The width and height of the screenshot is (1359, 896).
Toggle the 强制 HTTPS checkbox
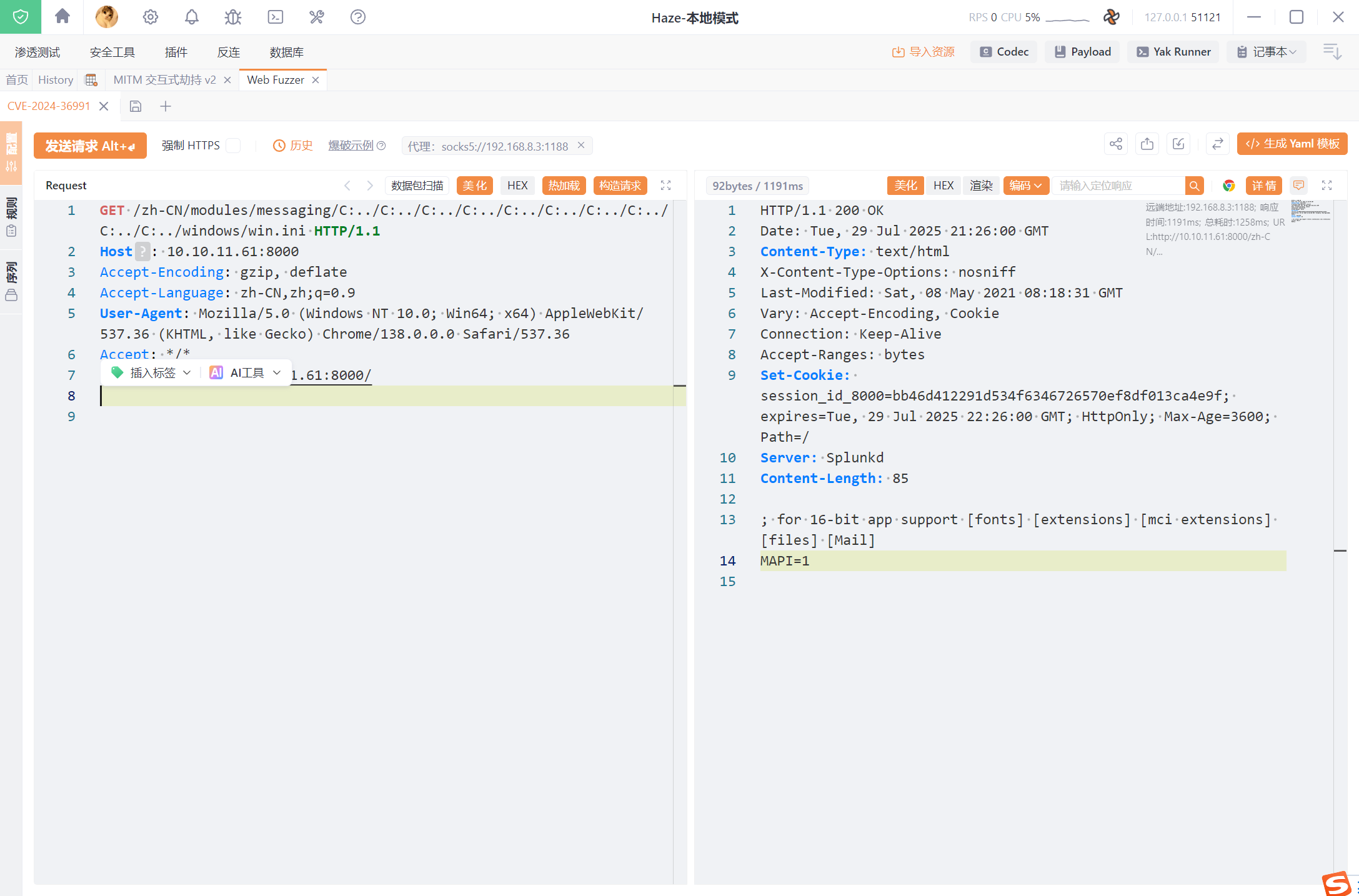(x=233, y=146)
